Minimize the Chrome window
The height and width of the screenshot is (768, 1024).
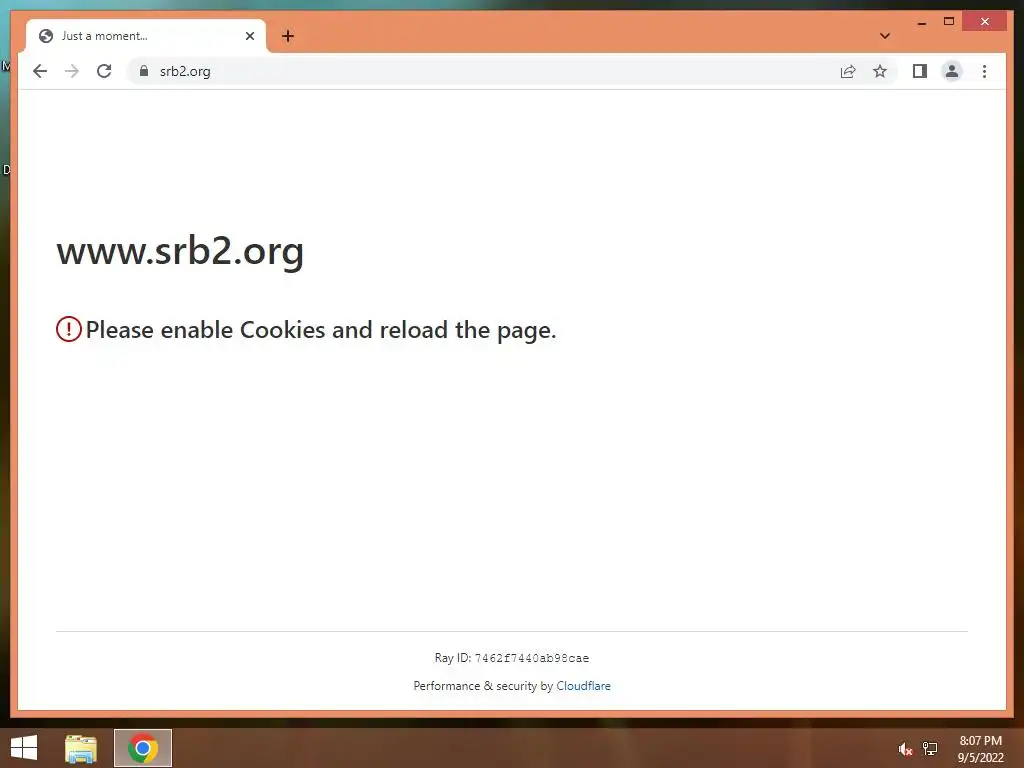point(921,22)
